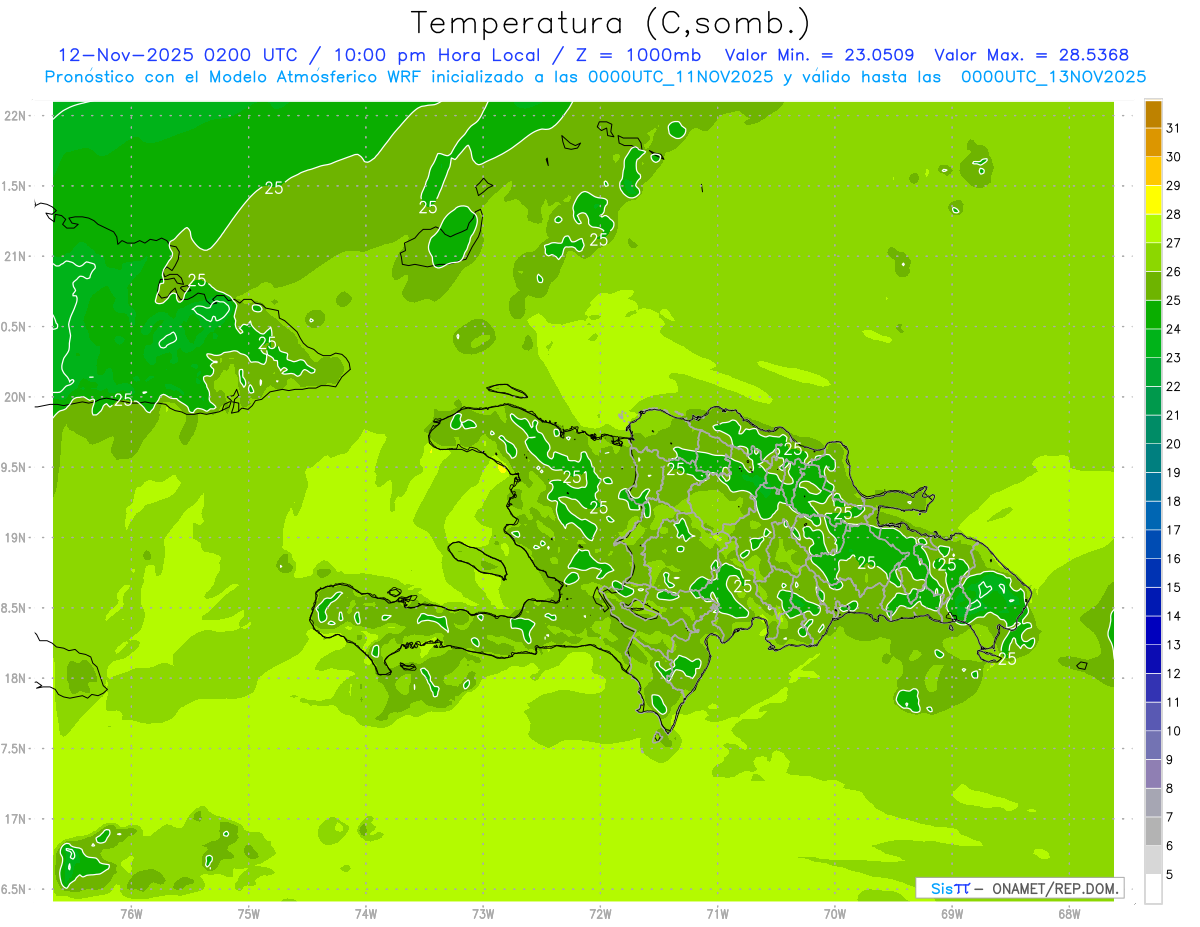
Task: Click the gray swatch between 6 and 7
Action: [1153, 832]
